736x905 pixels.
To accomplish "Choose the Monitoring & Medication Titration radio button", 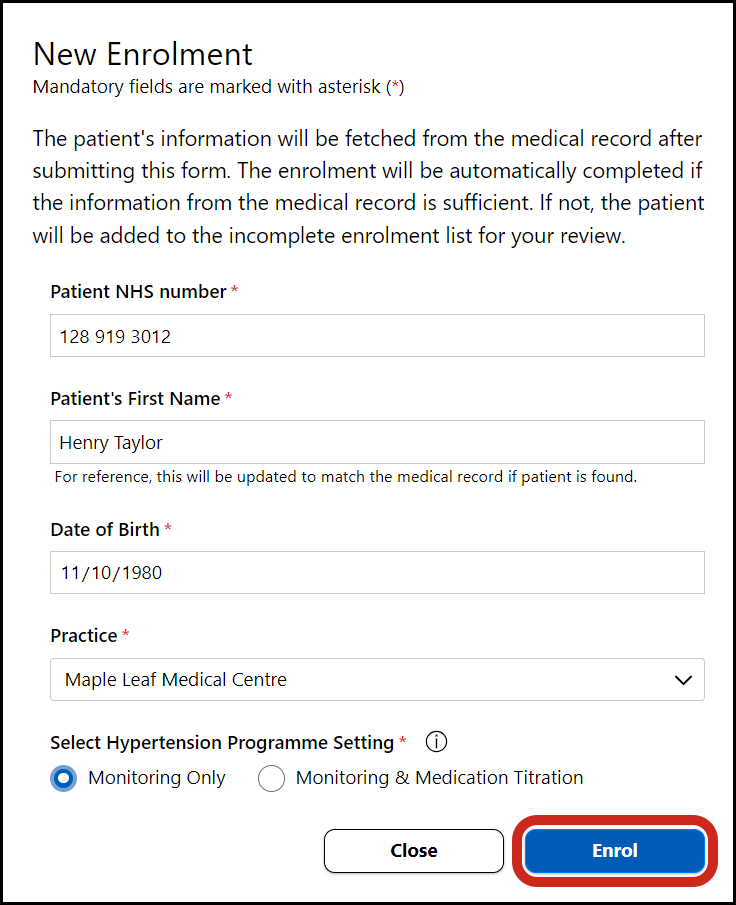I will coord(271,778).
